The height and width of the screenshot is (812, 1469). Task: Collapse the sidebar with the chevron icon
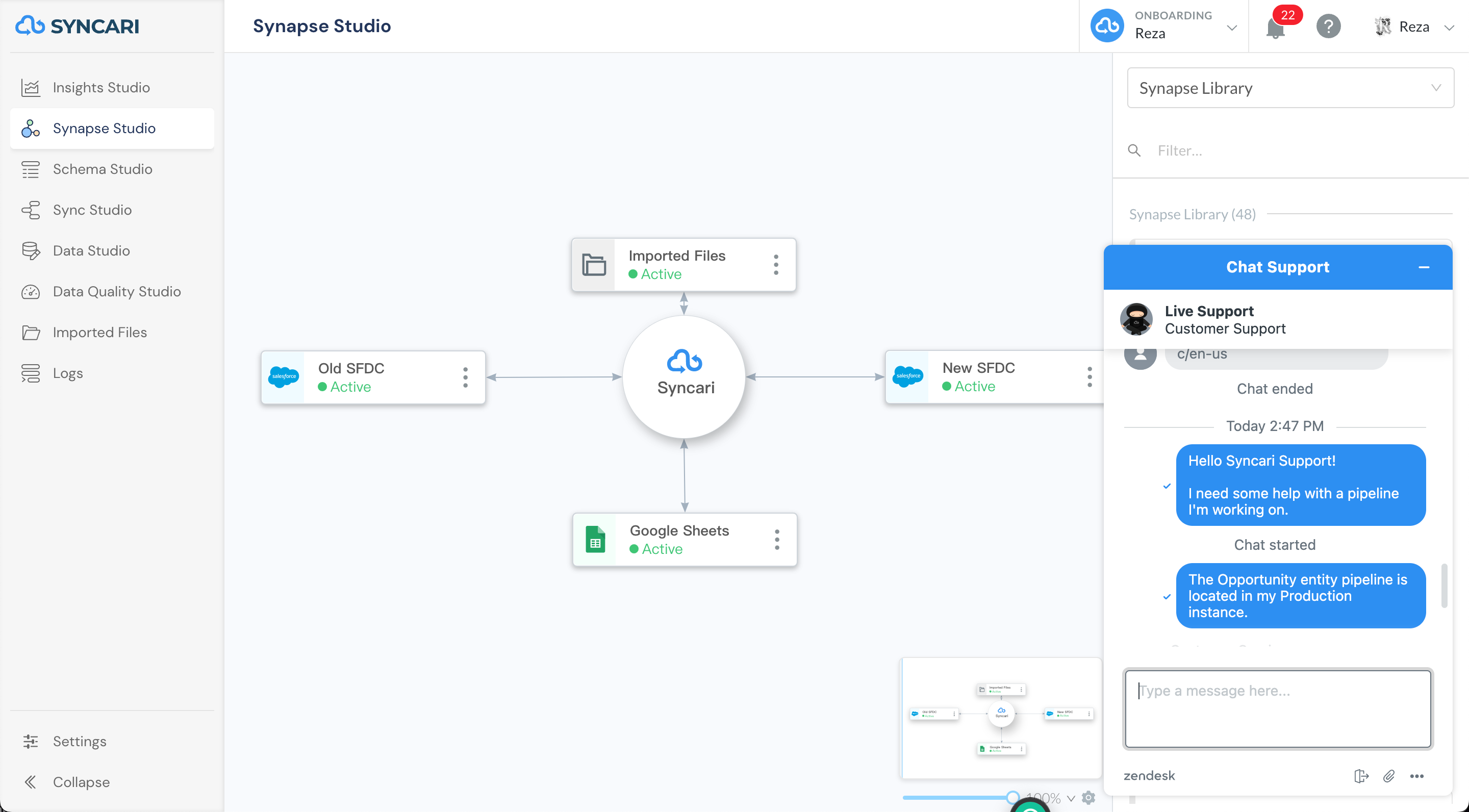[x=30, y=782]
